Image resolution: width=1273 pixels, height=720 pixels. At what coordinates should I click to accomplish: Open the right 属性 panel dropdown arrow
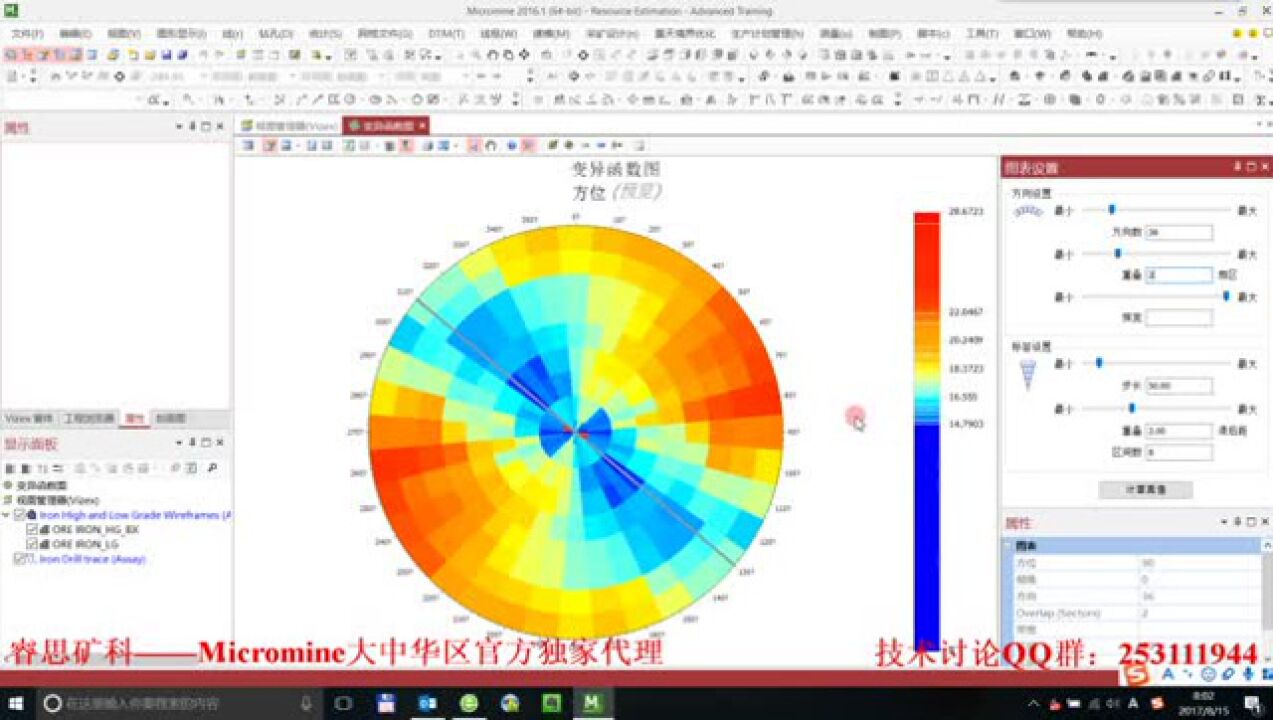pyautogui.click(x=1224, y=523)
